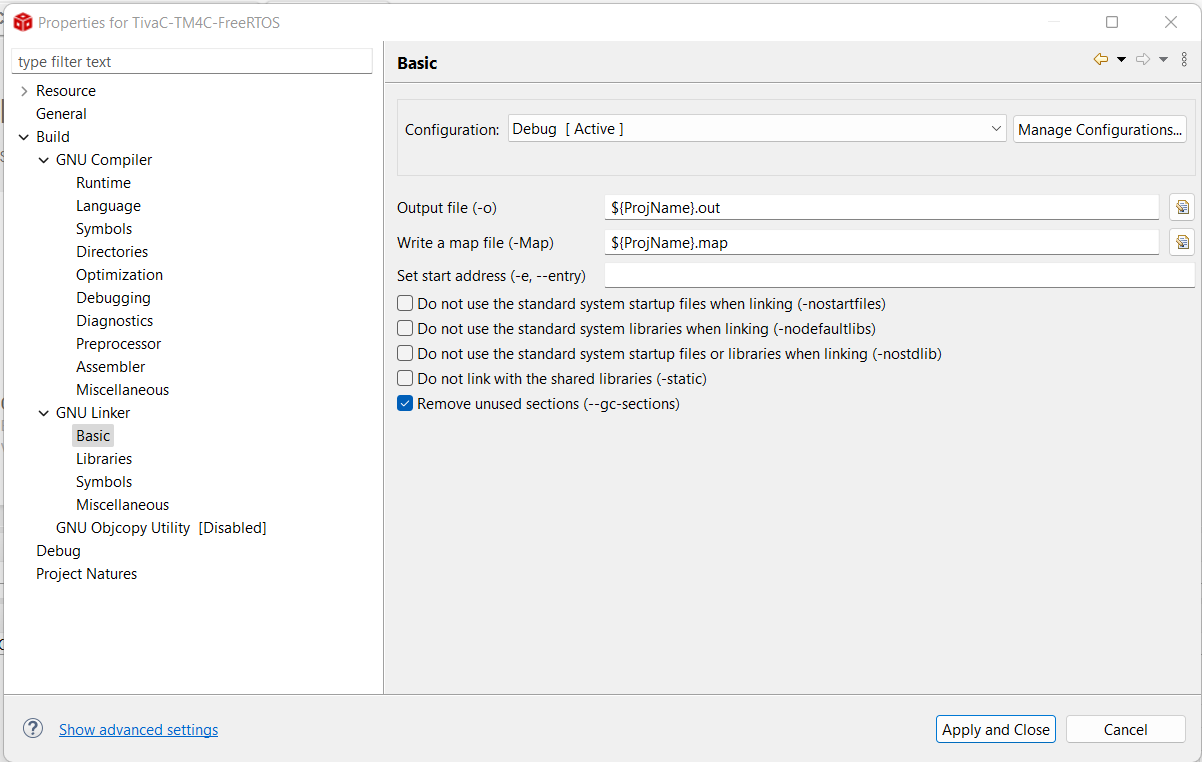
Task: Select Miscellaneous under GNU Compiler
Action: point(122,390)
